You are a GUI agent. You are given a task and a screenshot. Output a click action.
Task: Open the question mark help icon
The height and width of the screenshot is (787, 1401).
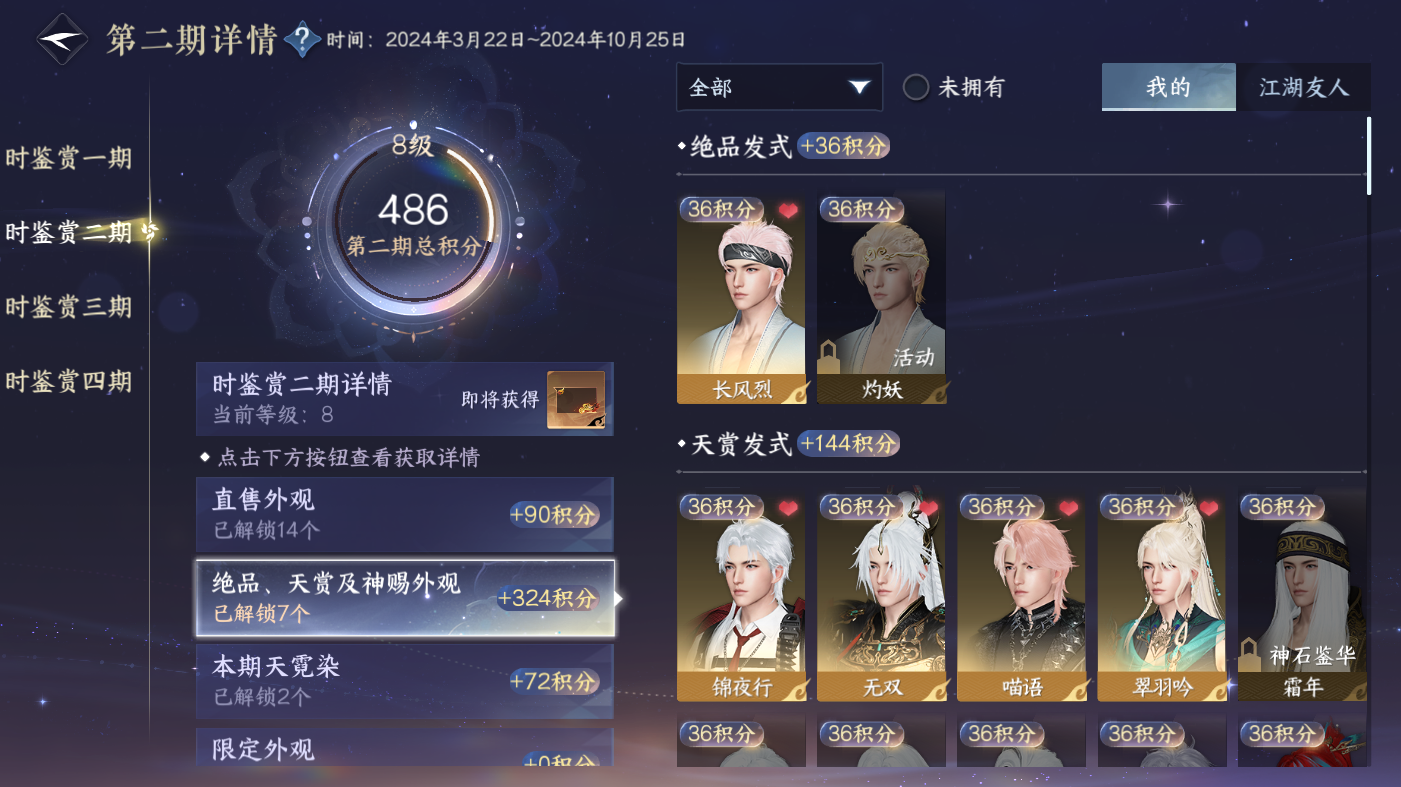pos(302,40)
